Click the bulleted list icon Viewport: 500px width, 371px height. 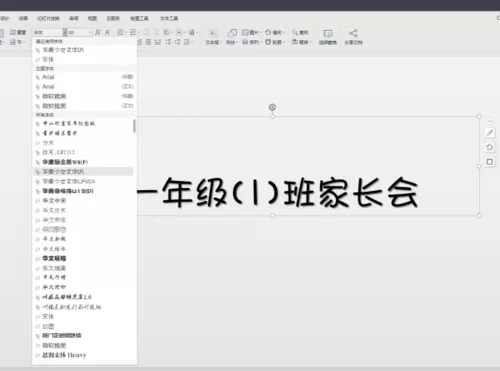121,32
